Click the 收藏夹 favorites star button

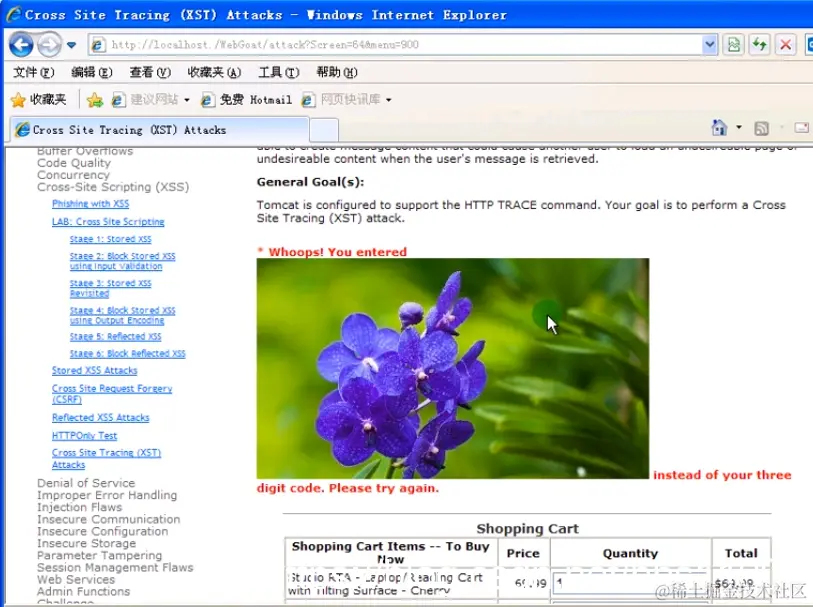click(39, 100)
